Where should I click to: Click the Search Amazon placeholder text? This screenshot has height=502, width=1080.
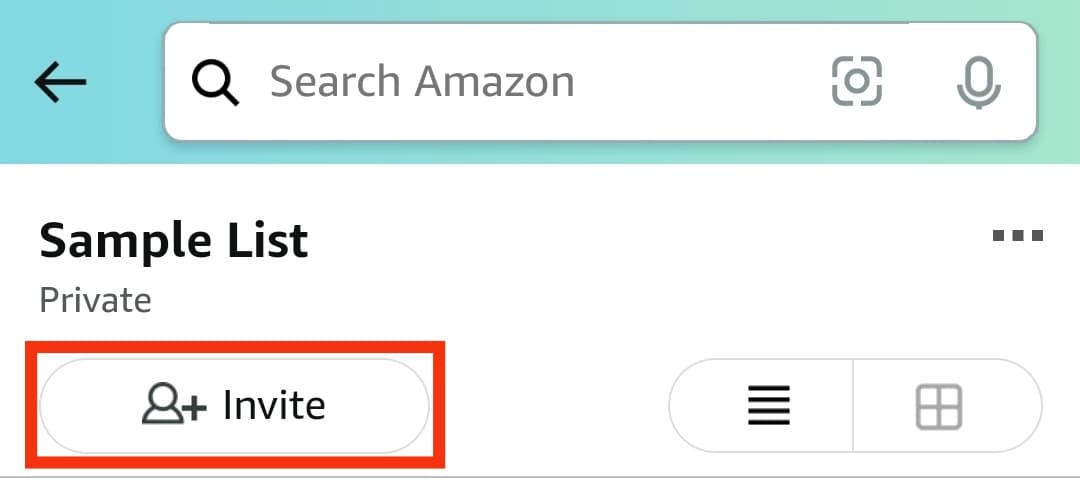point(422,82)
